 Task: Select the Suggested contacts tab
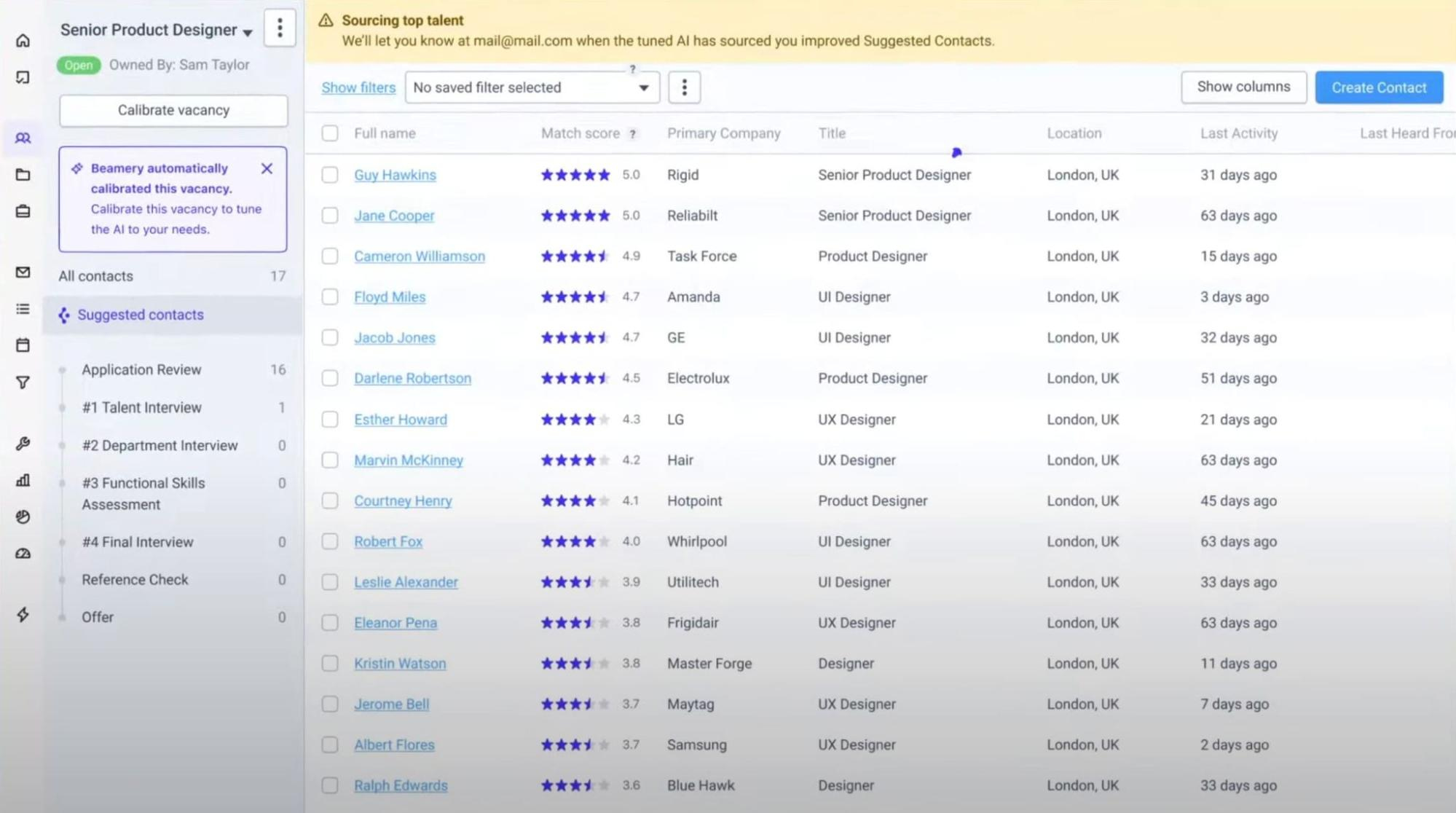click(x=141, y=315)
